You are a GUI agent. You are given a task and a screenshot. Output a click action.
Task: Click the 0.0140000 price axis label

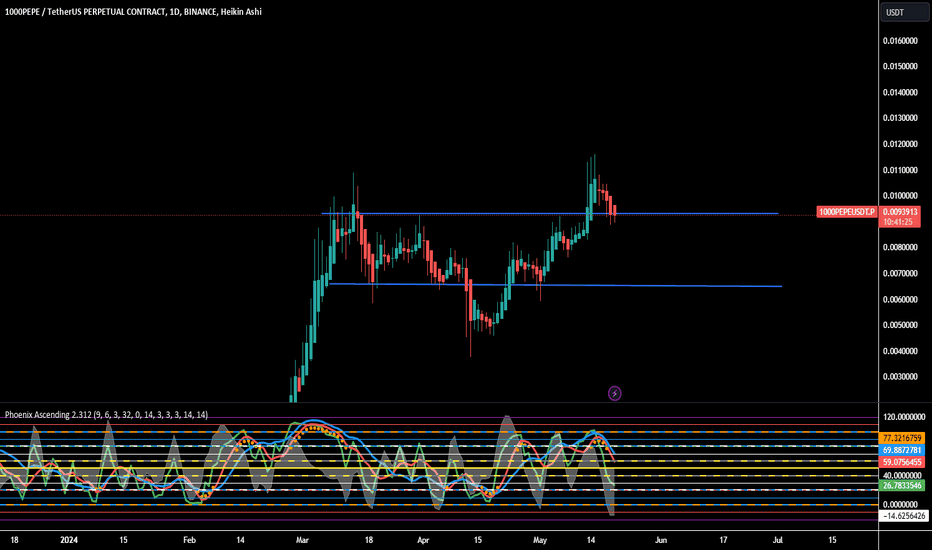pyautogui.click(x=900, y=92)
